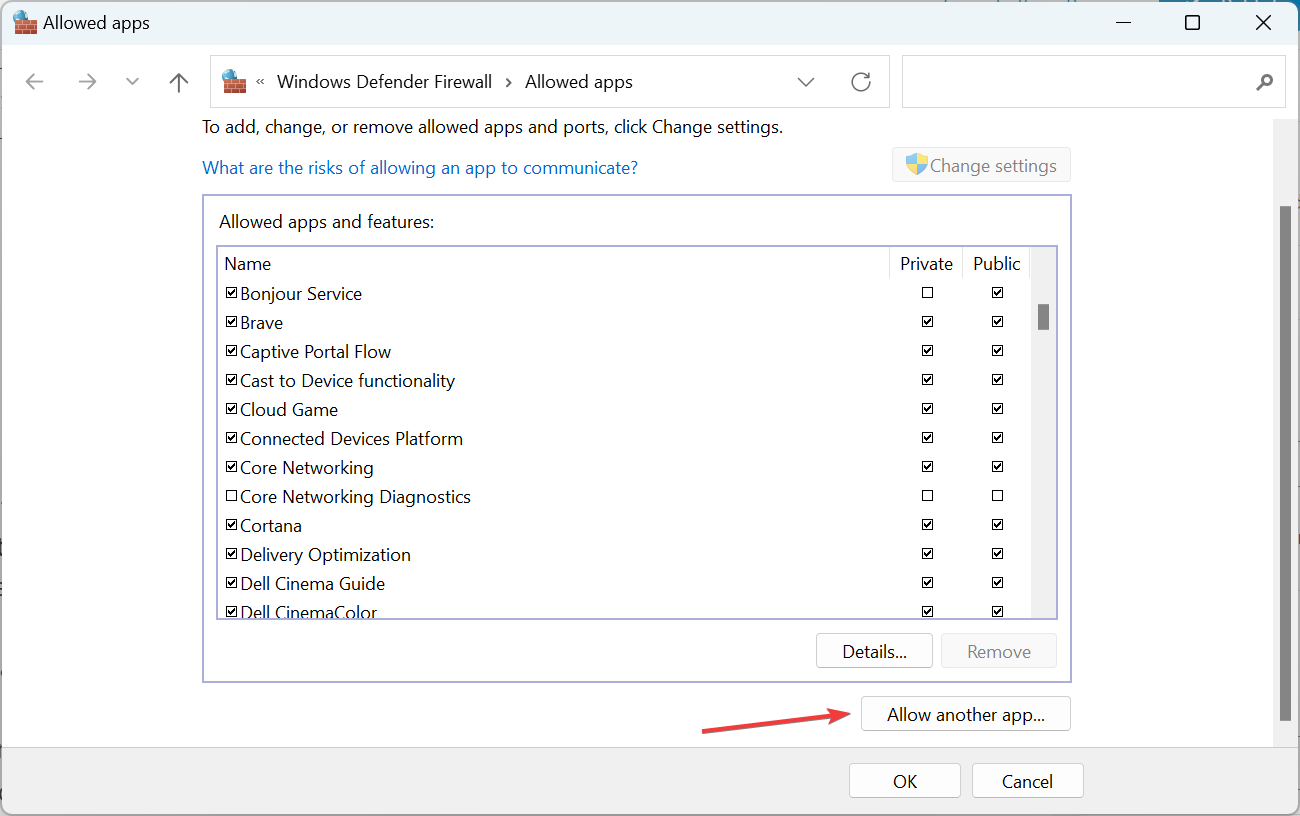Toggle Cortana app checkbox
The height and width of the screenshot is (816, 1300).
232,525
